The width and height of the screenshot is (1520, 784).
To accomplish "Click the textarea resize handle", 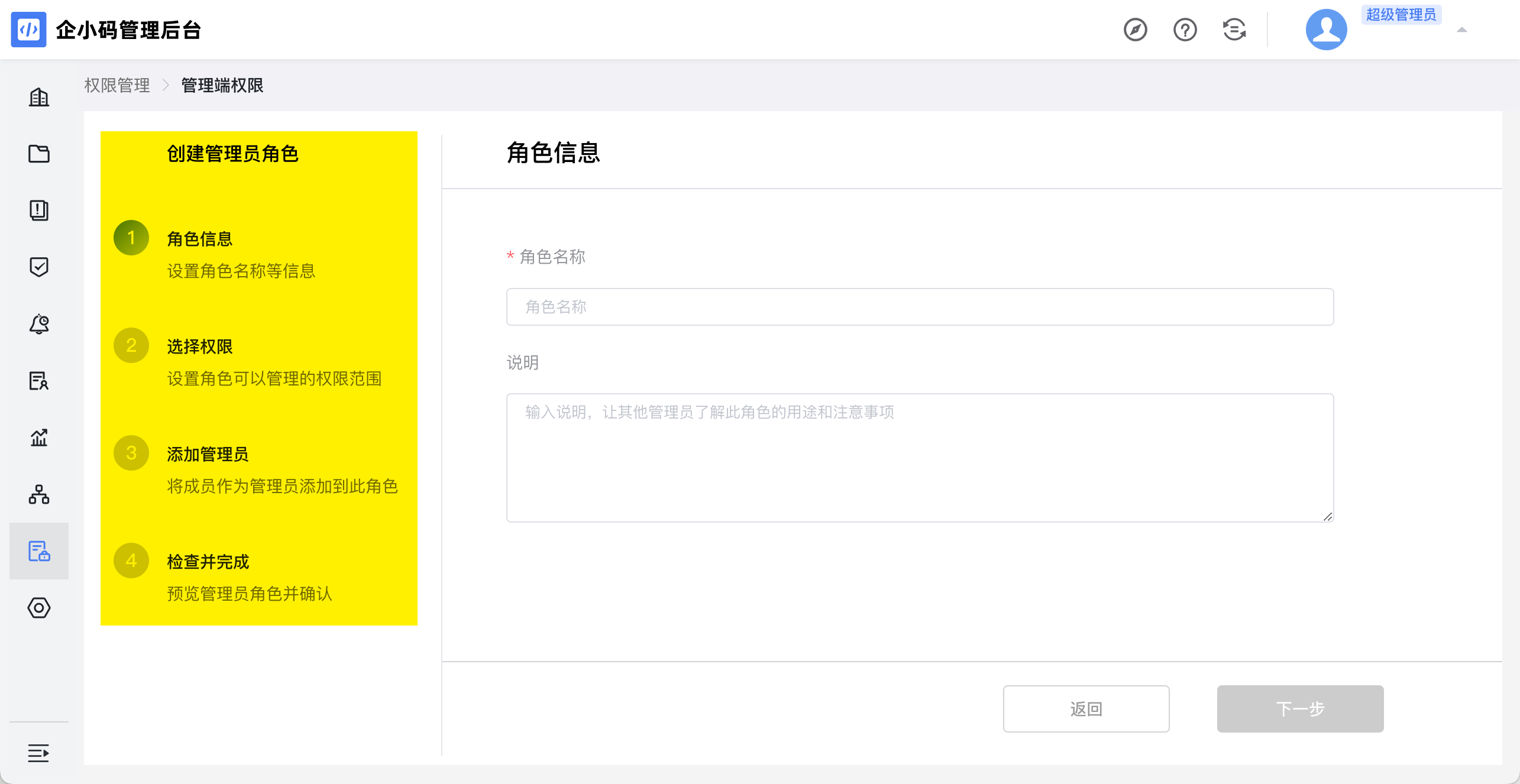I will click(x=1327, y=516).
